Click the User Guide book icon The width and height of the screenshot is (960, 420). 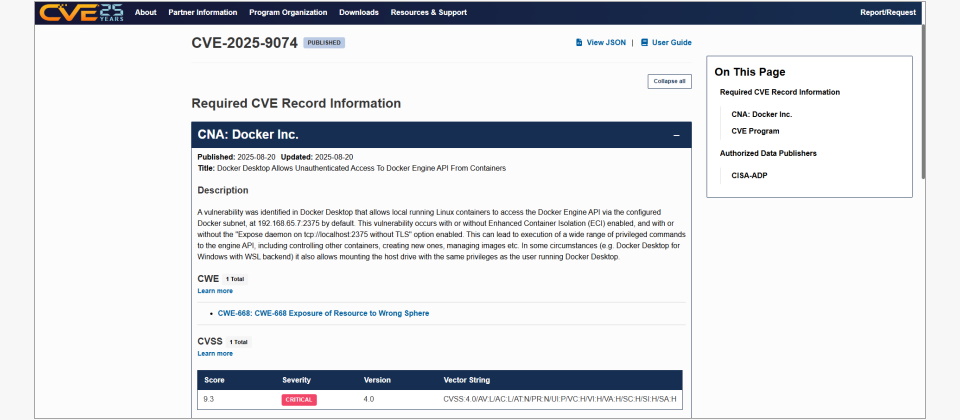click(645, 43)
